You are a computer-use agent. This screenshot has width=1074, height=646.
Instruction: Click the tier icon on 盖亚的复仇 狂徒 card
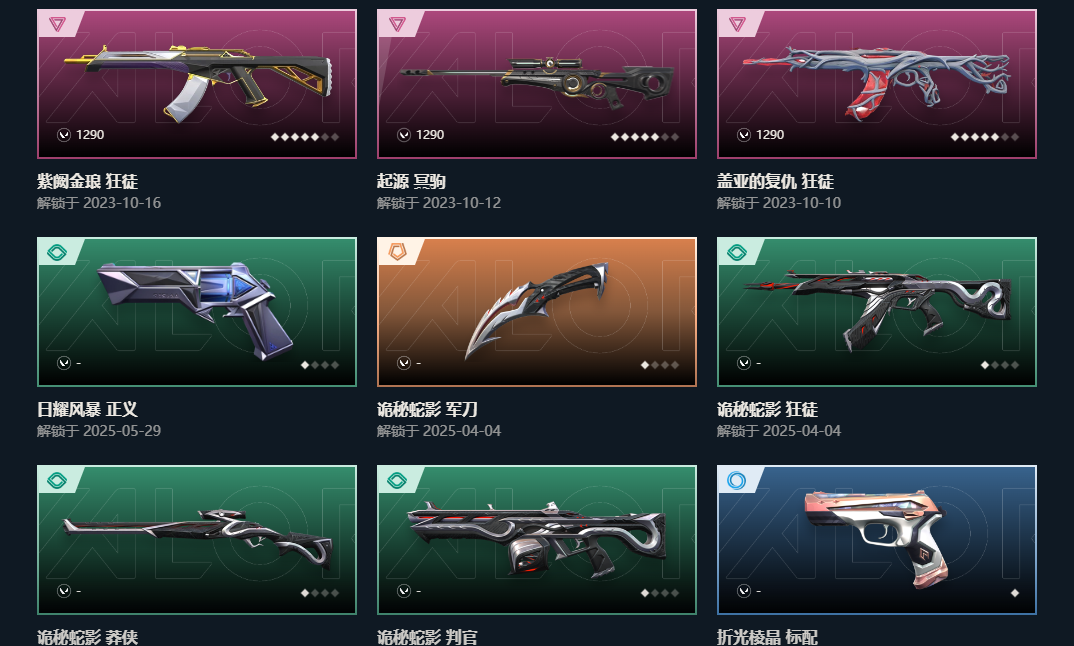click(737, 25)
